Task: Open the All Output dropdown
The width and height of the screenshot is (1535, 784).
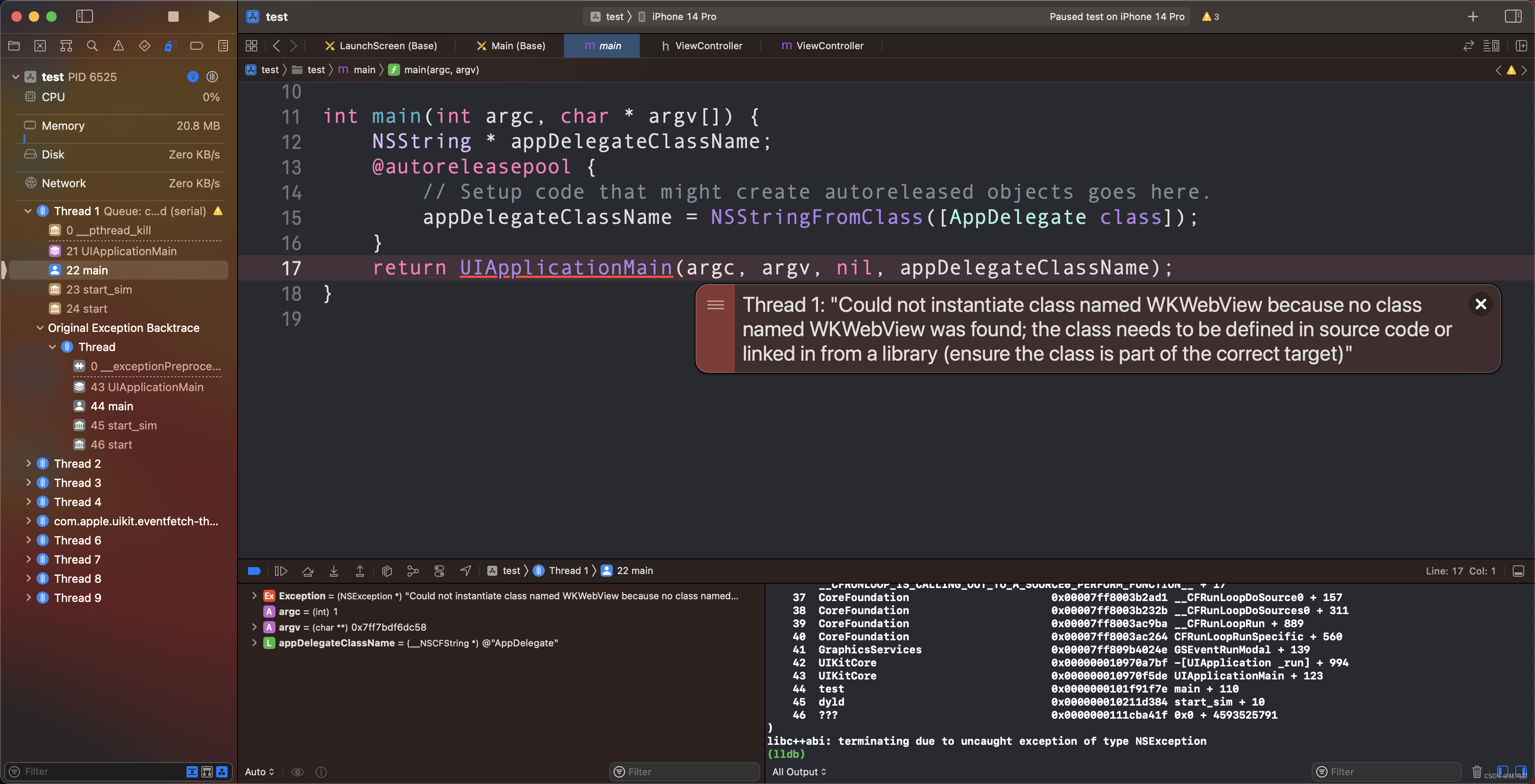Action: pyautogui.click(x=799, y=771)
